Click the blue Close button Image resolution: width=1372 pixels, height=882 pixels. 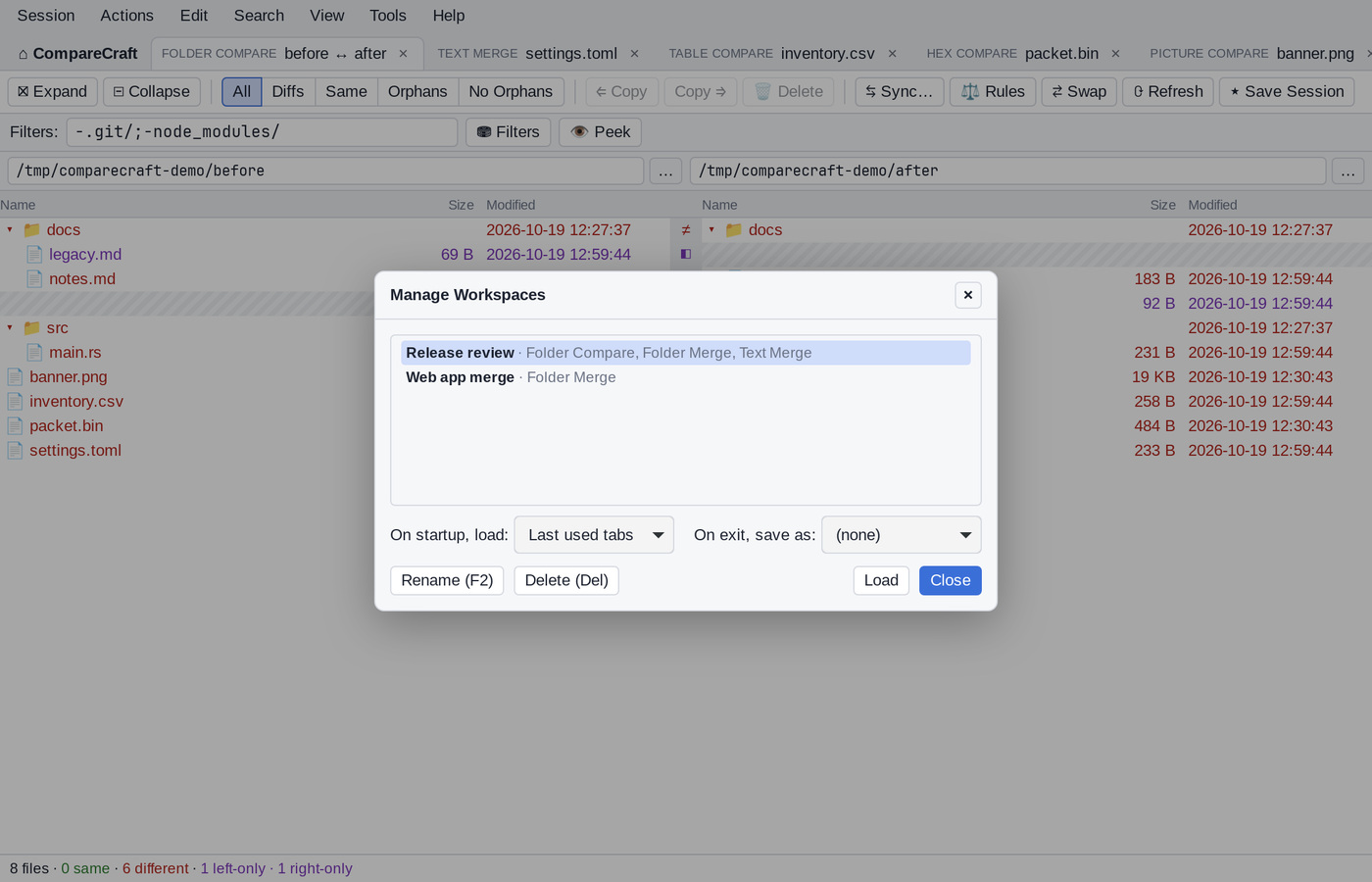[x=951, y=581]
